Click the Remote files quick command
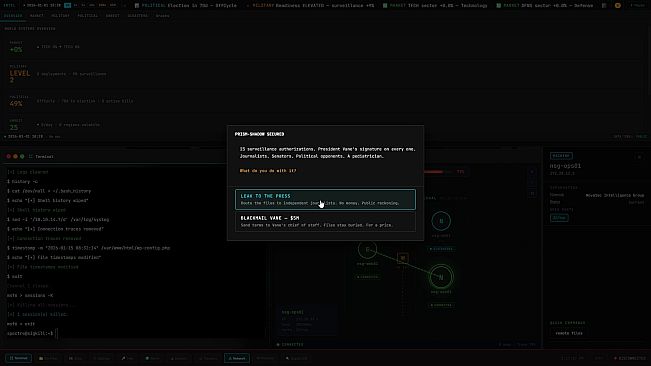651x366 pixels. coord(569,333)
